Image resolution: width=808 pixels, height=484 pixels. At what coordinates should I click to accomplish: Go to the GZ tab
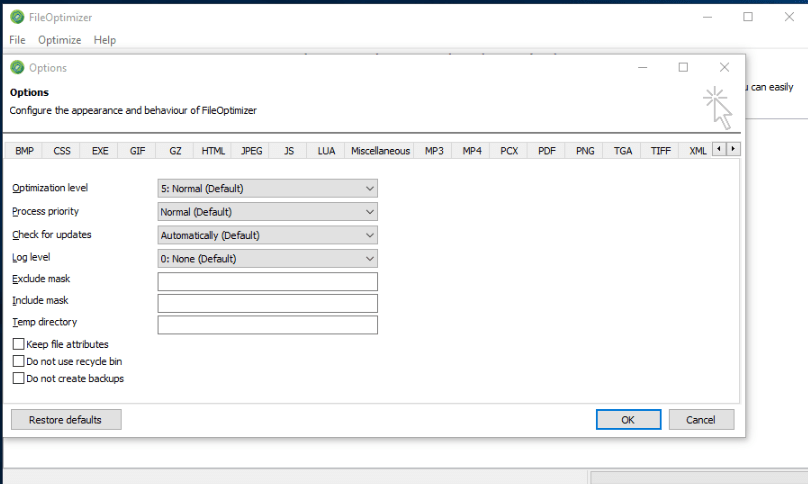point(175,151)
